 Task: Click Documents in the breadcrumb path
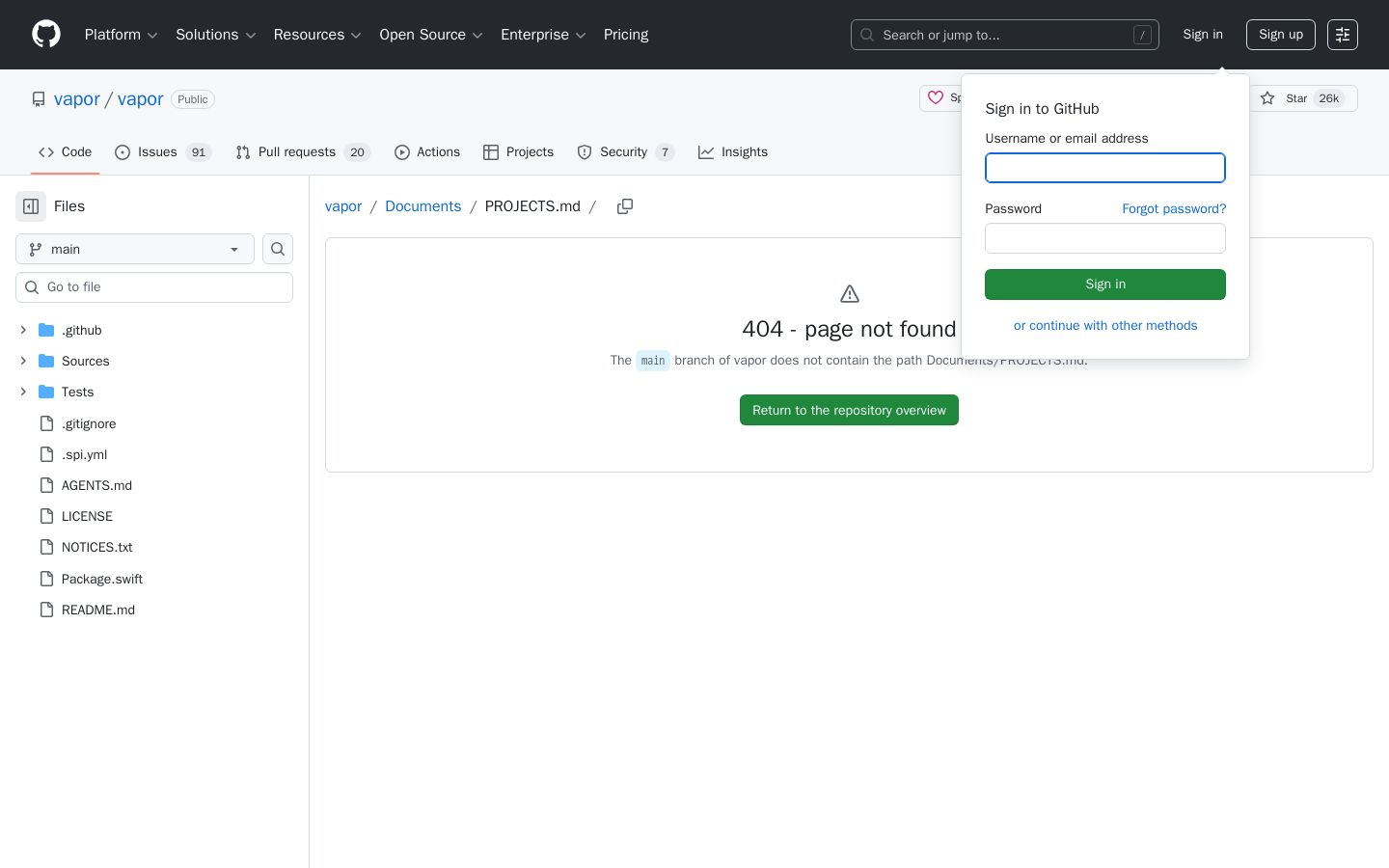[x=423, y=206]
